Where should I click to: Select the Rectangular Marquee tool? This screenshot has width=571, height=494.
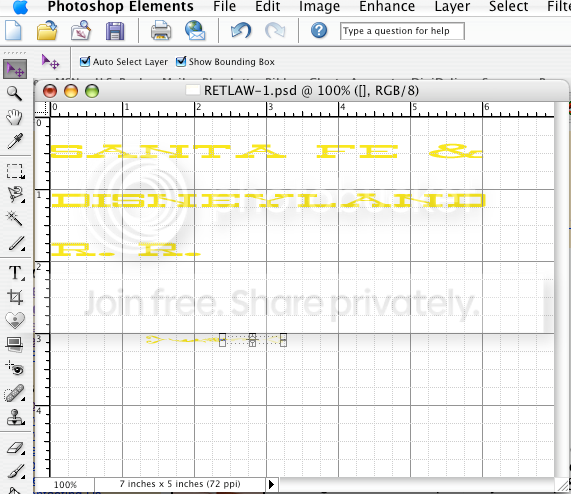(15, 171)
